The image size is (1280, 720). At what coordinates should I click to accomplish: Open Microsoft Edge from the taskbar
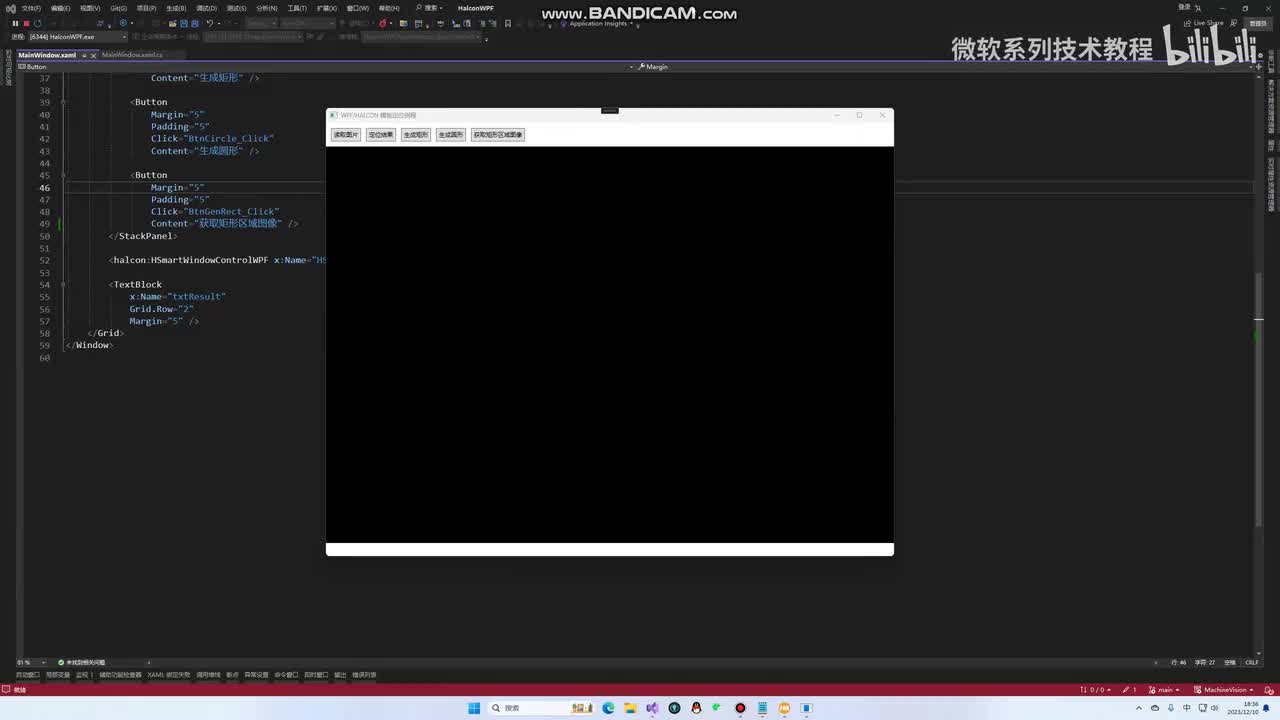[608, 708]
